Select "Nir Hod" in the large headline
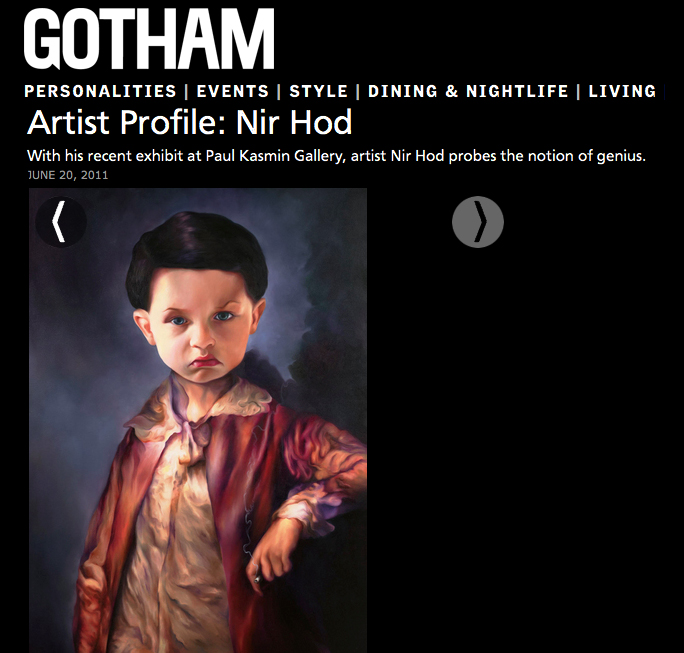Image resolution: width=684 pixels, height=653 pixels. (294, 122)
